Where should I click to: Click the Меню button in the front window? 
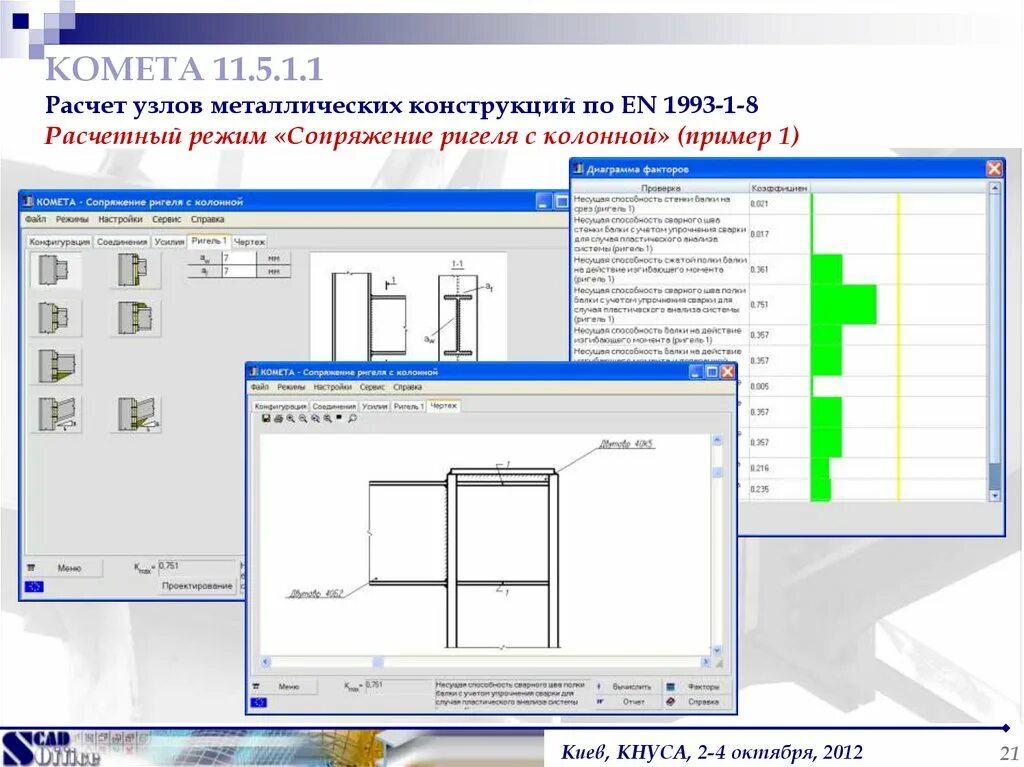[284, 687]
